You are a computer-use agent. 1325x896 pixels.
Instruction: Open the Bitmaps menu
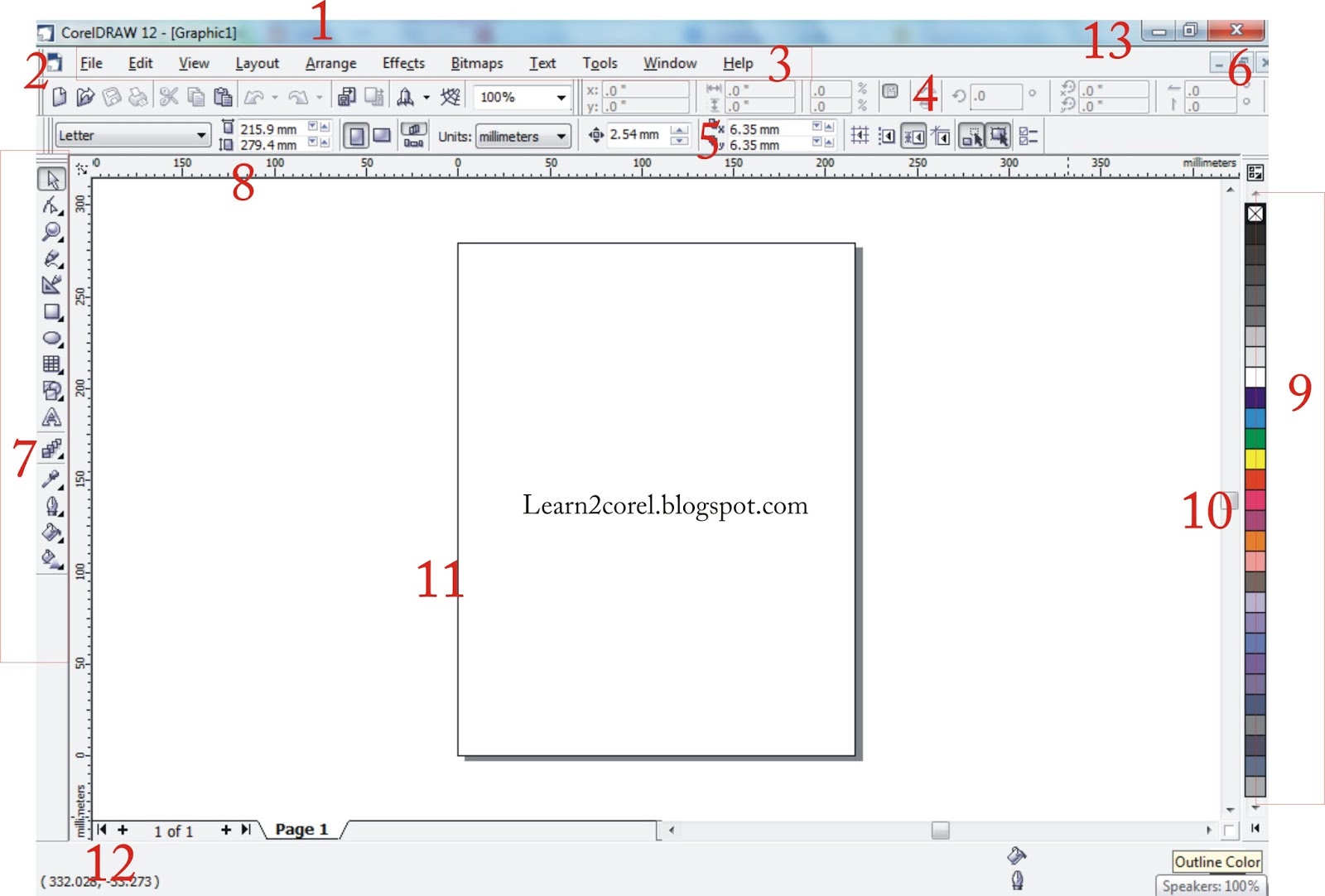pos(477,63)
